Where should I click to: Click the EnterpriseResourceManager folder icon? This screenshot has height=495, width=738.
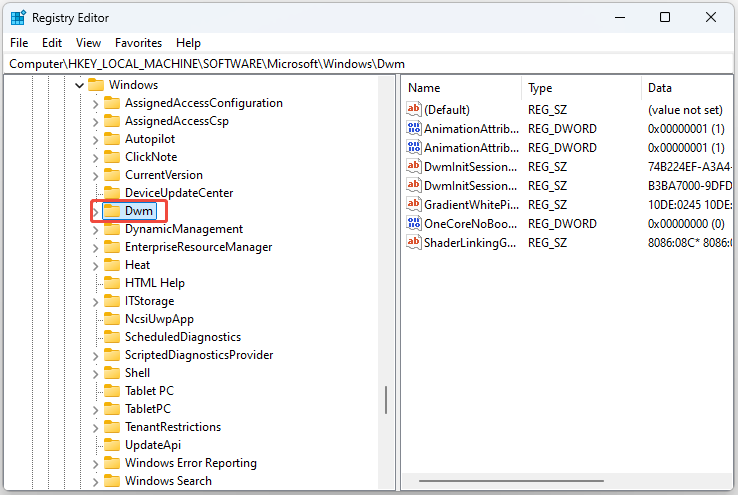(x=112, y=247)
